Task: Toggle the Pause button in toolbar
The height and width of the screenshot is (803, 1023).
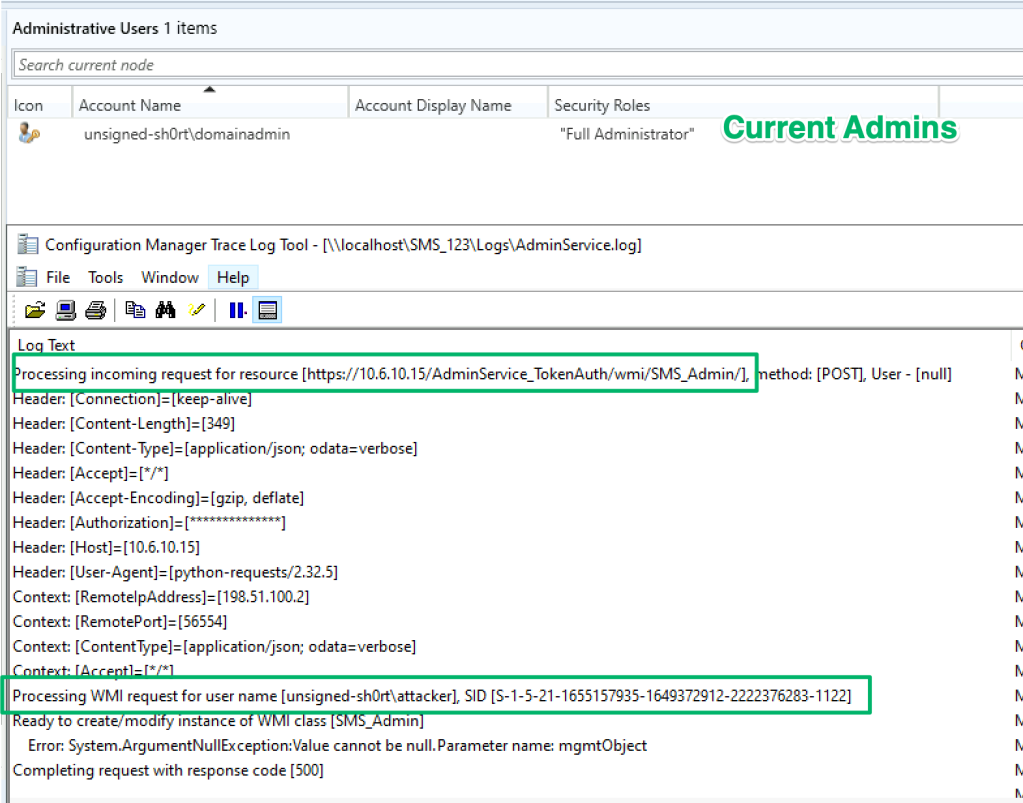Action: tap(237, 311)
